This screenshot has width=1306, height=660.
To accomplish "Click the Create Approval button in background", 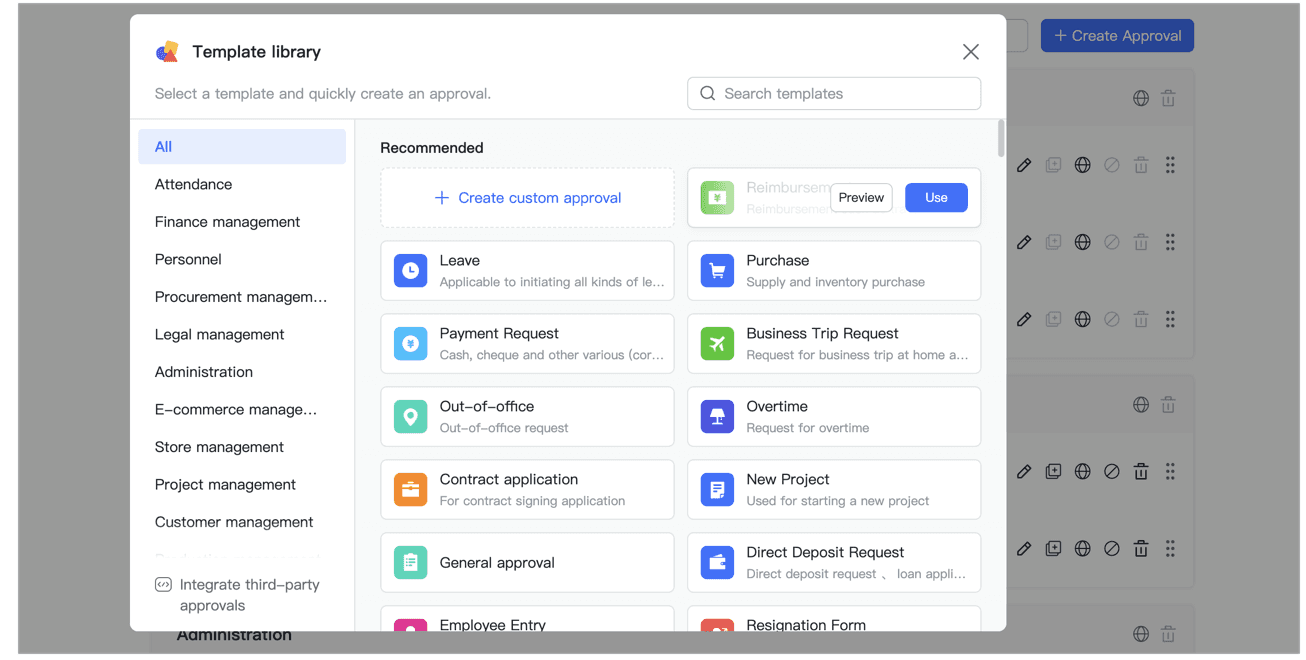I will [x=1117, y=36].
